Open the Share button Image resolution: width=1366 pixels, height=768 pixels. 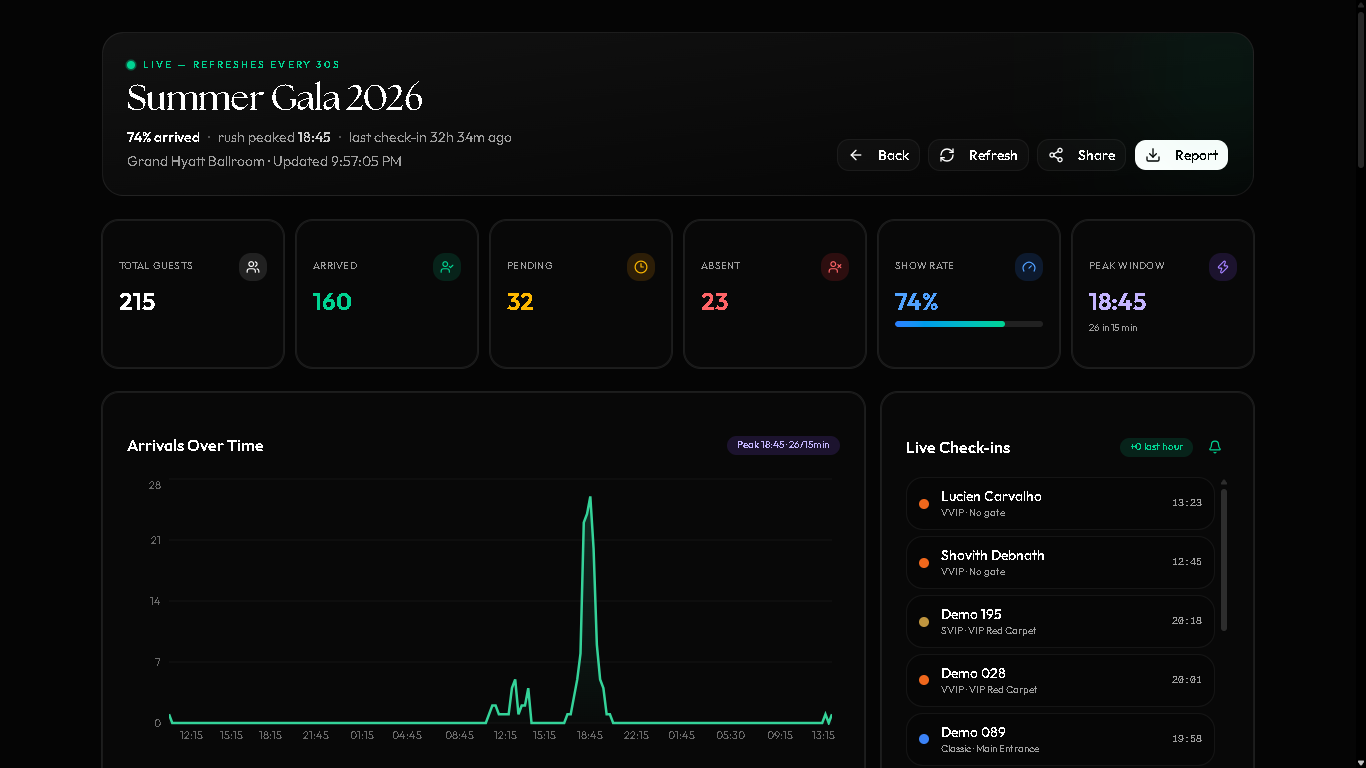point(1081,155)
